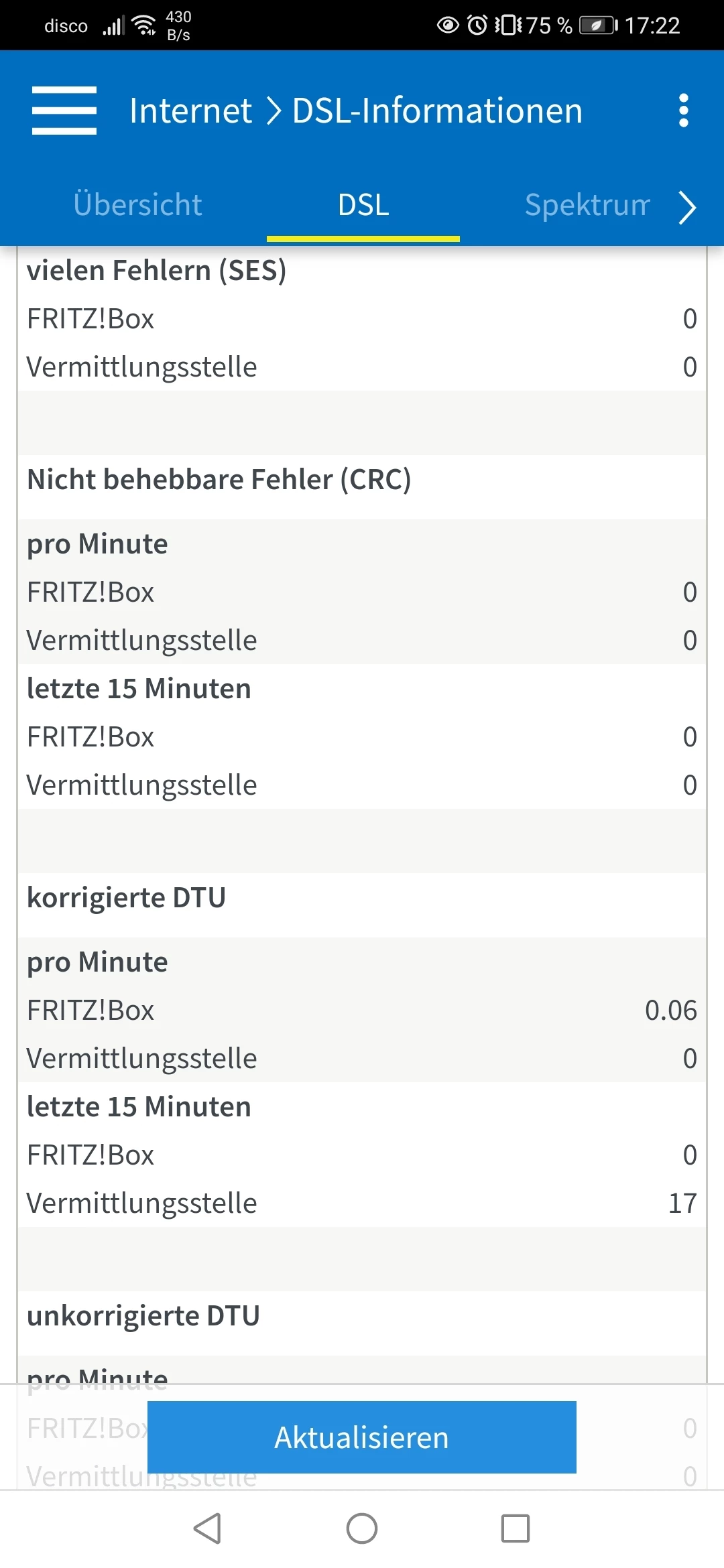Tap the alarm clock status icon
The height and width of the screenshot is (1568, 724).
[x=477, y=25]
